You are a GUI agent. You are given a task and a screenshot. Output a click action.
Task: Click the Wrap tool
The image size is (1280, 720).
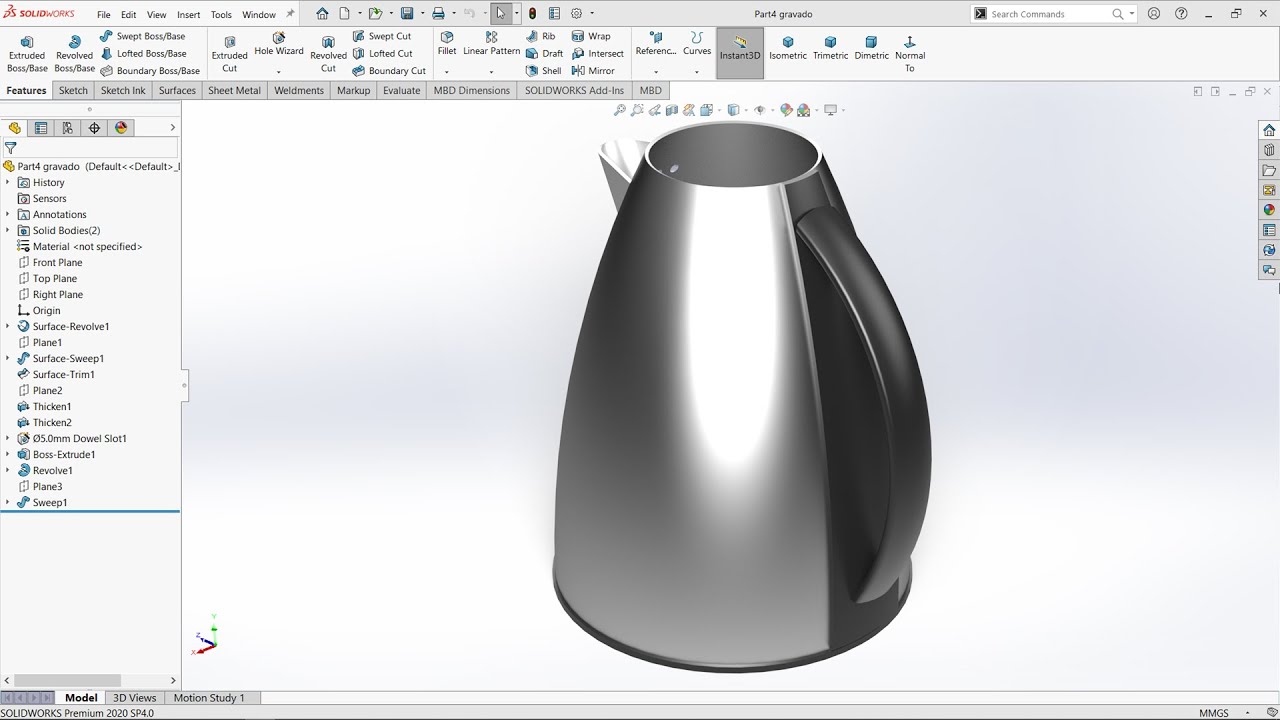(591, 36)
